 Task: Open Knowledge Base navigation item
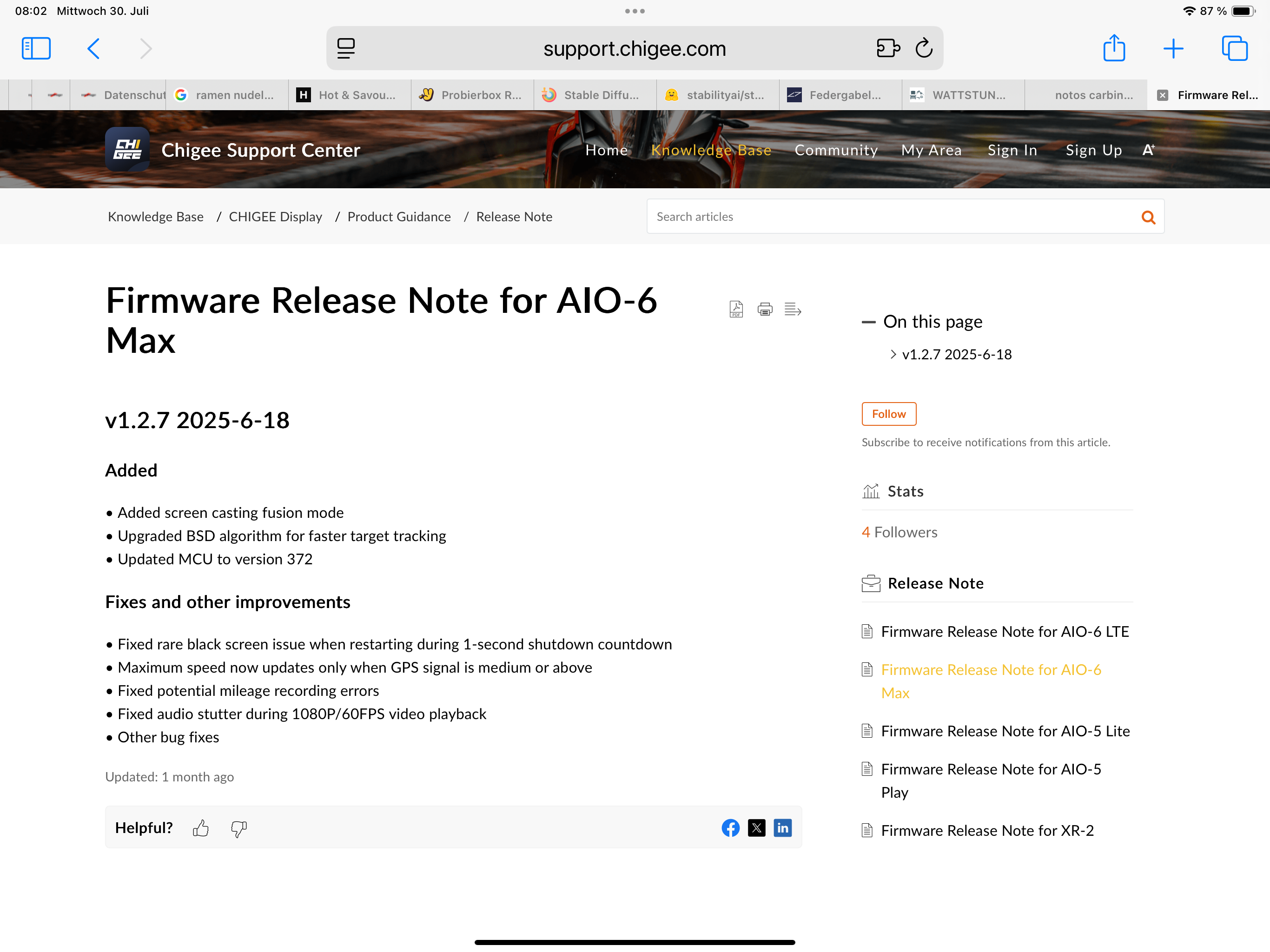[711, 150]
